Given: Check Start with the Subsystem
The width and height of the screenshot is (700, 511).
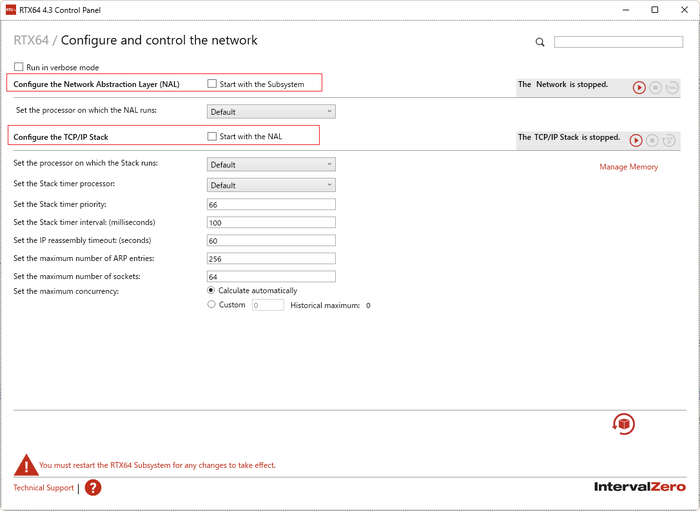Looking at the screenshot, I should 212,84.
